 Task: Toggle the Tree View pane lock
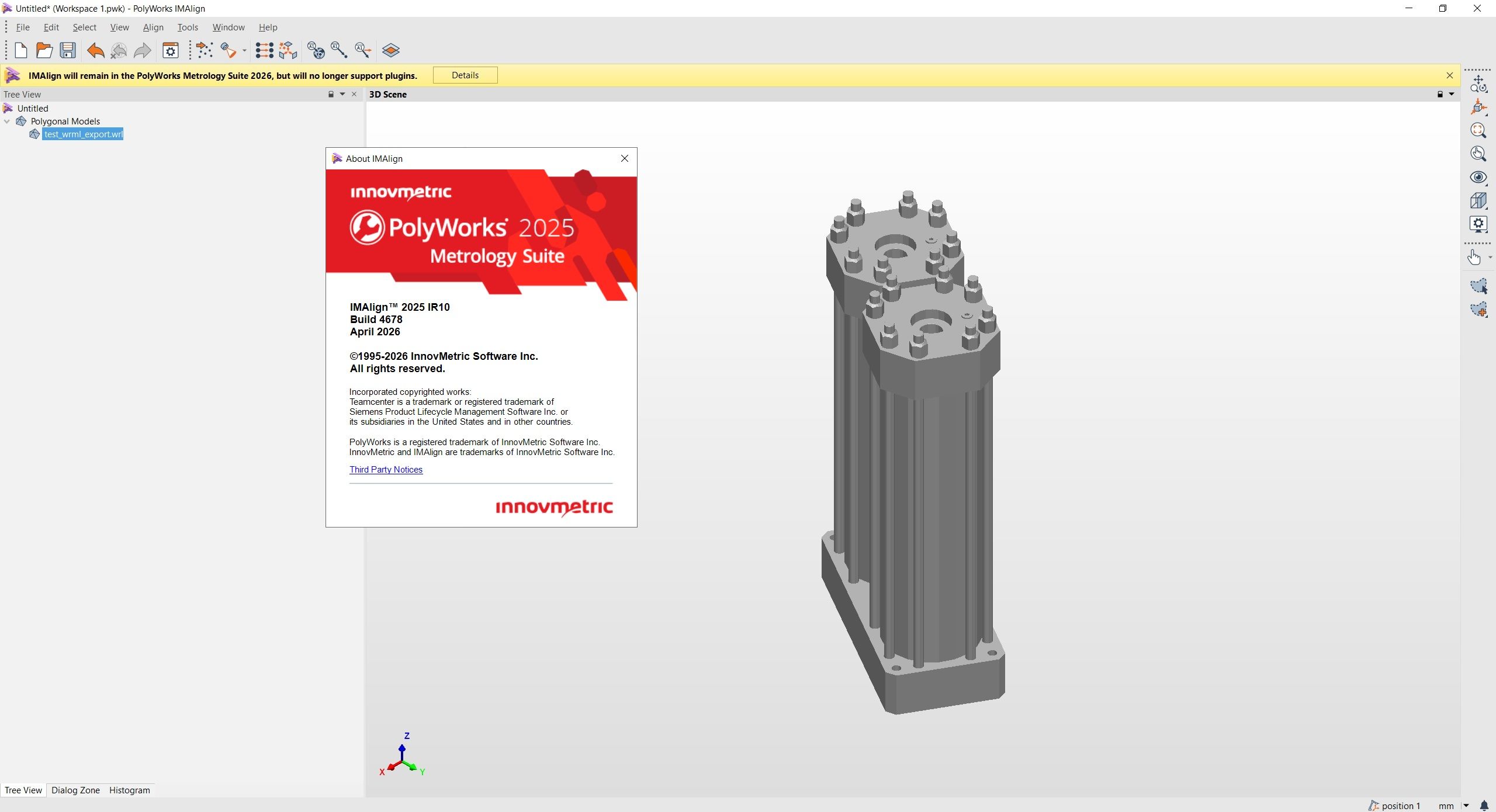click(331, 95)
